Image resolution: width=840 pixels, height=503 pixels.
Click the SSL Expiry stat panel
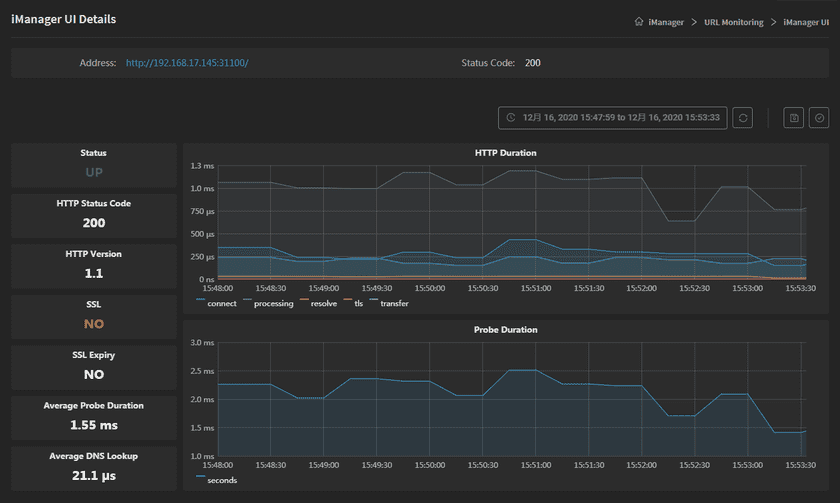[94, 365]
